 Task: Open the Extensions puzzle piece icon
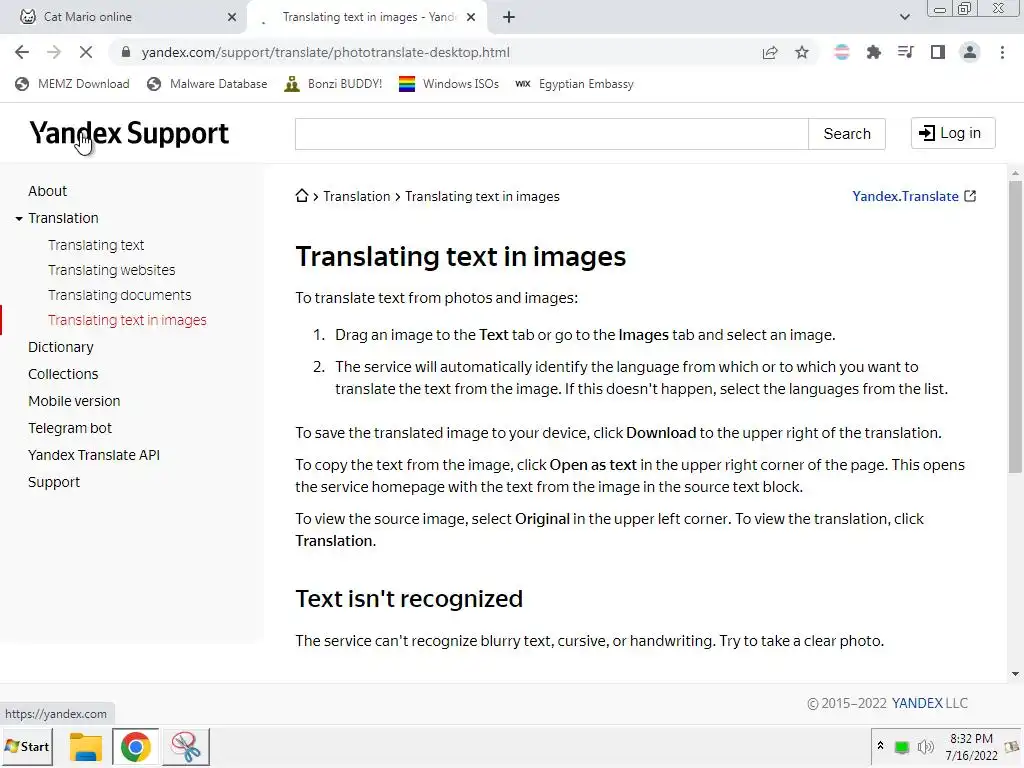tap(874, 52)
